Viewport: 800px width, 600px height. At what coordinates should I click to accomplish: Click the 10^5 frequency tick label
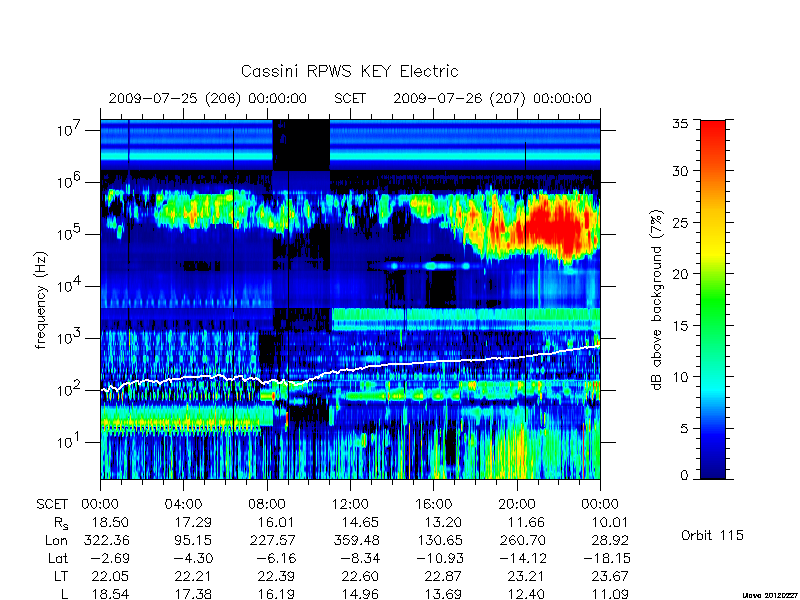(x=70, y=233)
